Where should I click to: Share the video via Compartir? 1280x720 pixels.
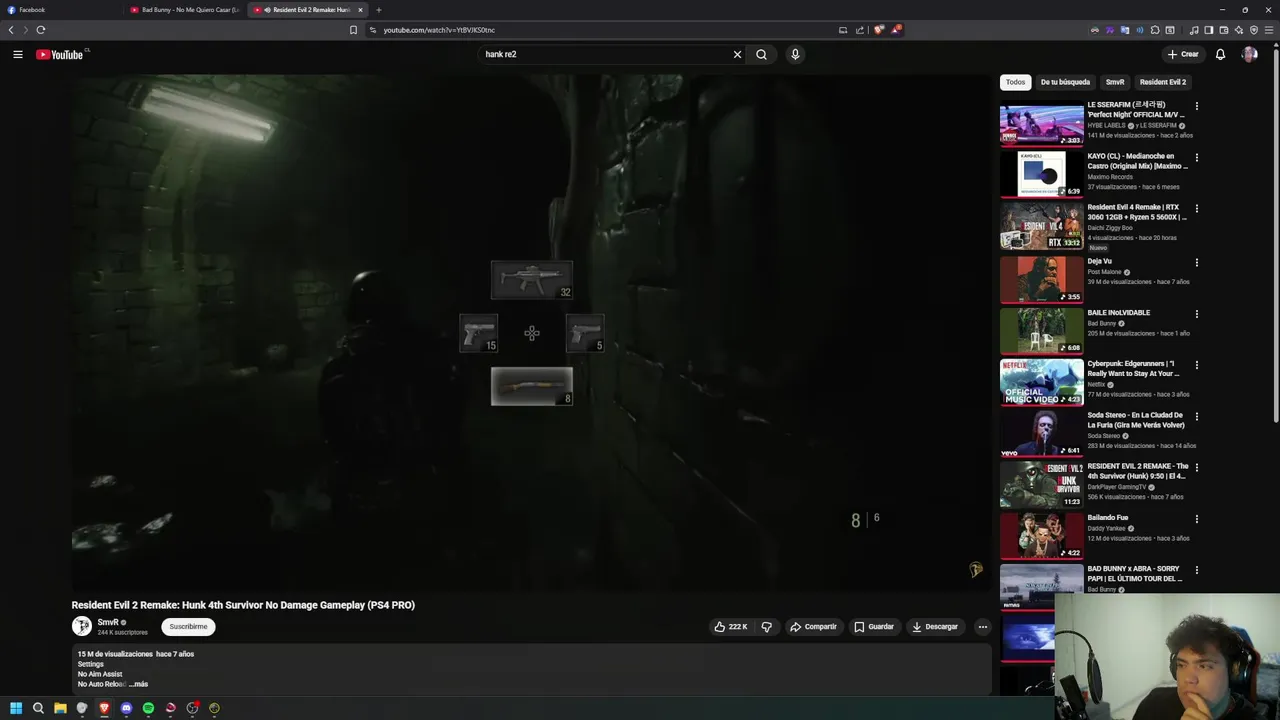[x=813, y=627]
